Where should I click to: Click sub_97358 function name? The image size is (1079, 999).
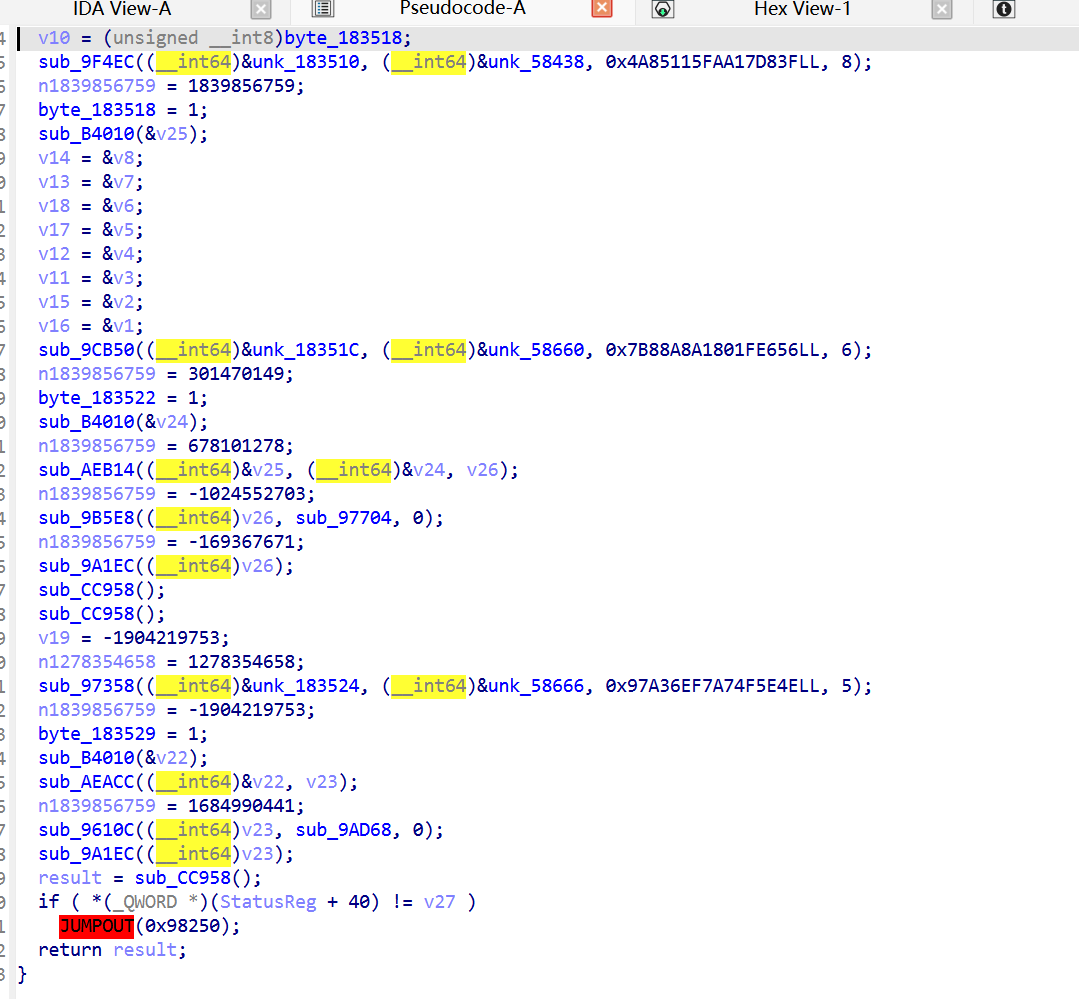pos(86,686)
